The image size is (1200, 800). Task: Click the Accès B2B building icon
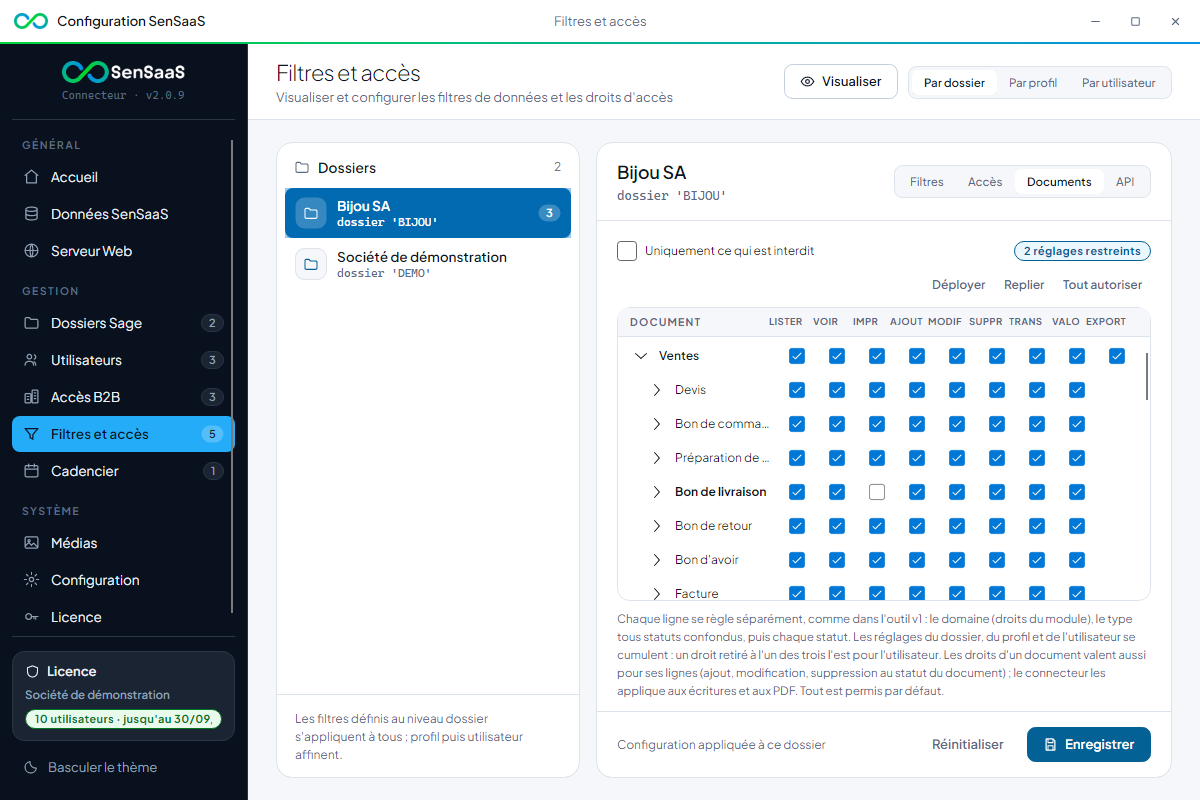32,397
